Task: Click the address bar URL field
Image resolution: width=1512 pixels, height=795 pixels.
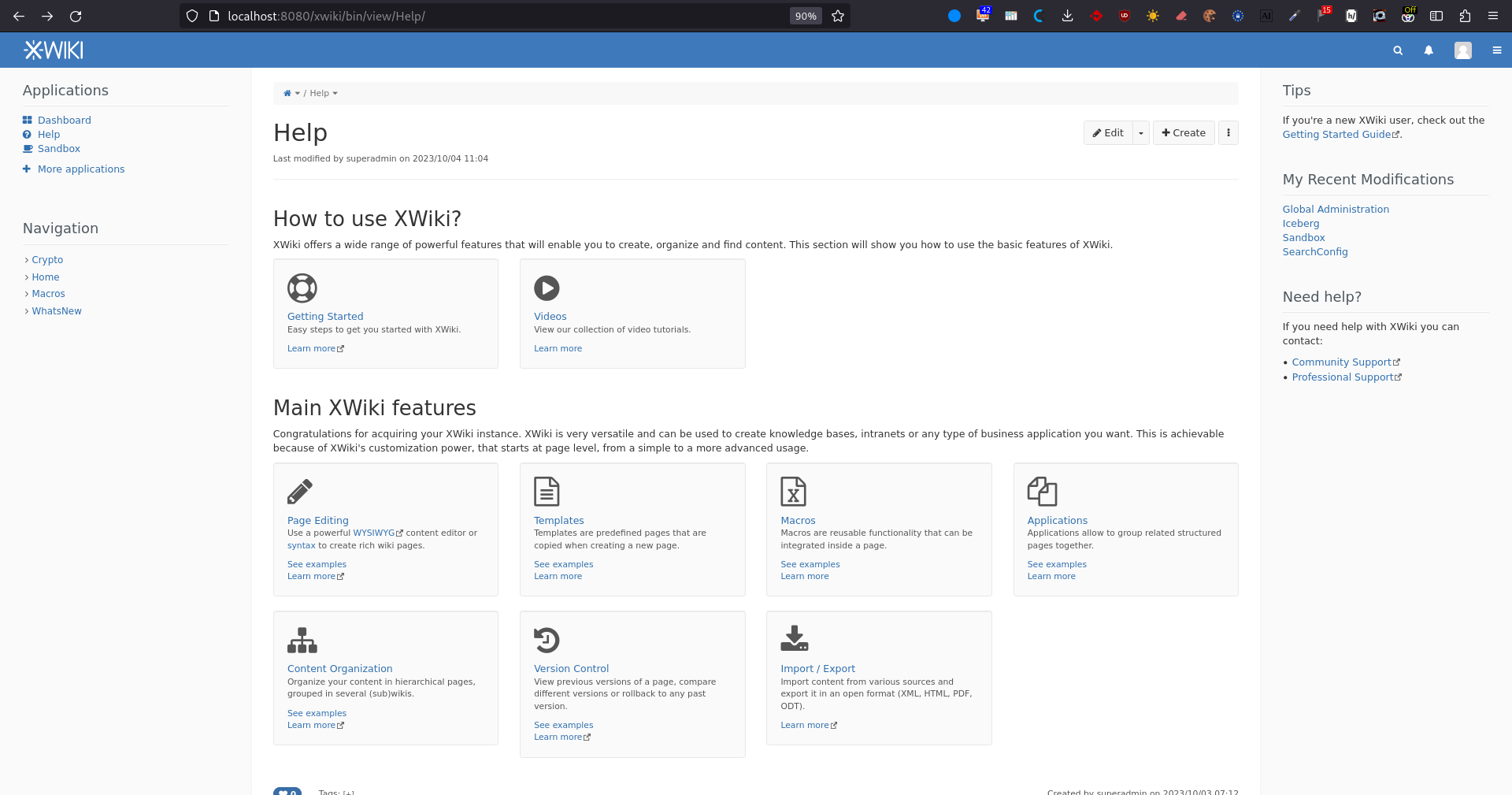Action: click(x=504, y=16)
